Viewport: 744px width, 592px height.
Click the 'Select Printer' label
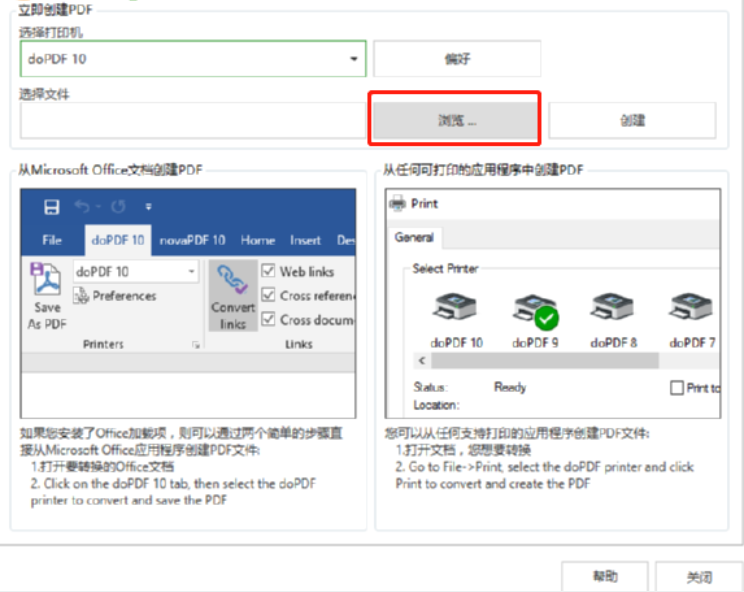click(445, 268)
